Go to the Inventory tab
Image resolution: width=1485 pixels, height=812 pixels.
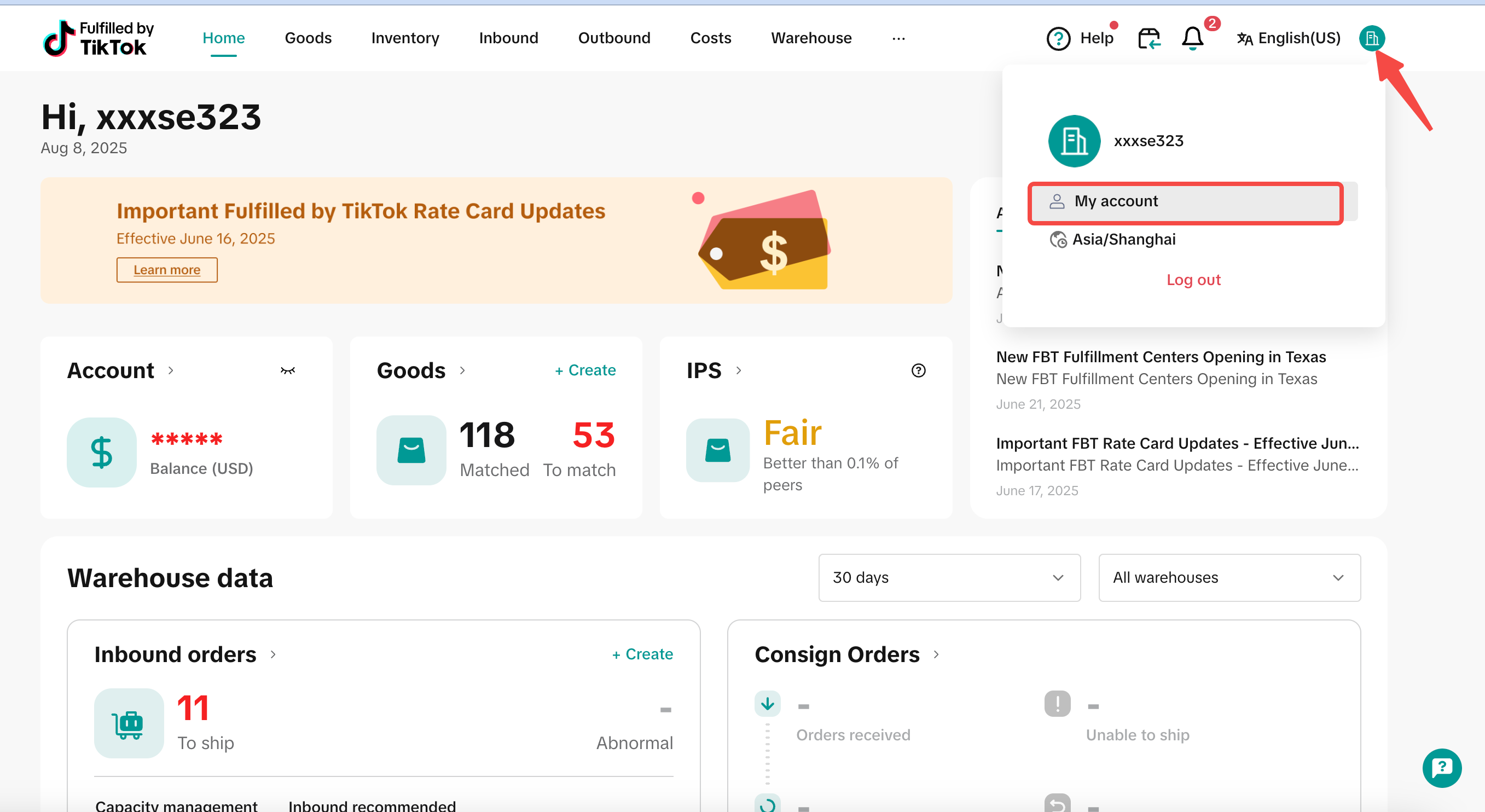(405, 38)
